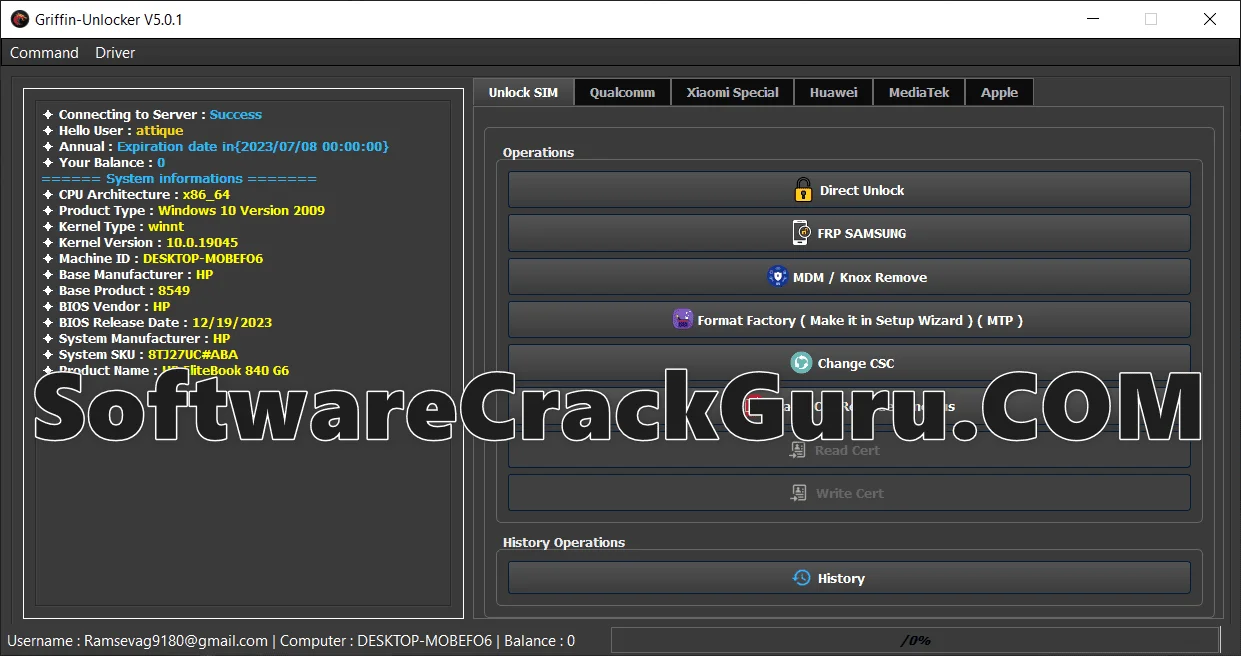Open the Driver menu
The width and height of the screenshot is (1241, 656).
(x=115, y=53)
